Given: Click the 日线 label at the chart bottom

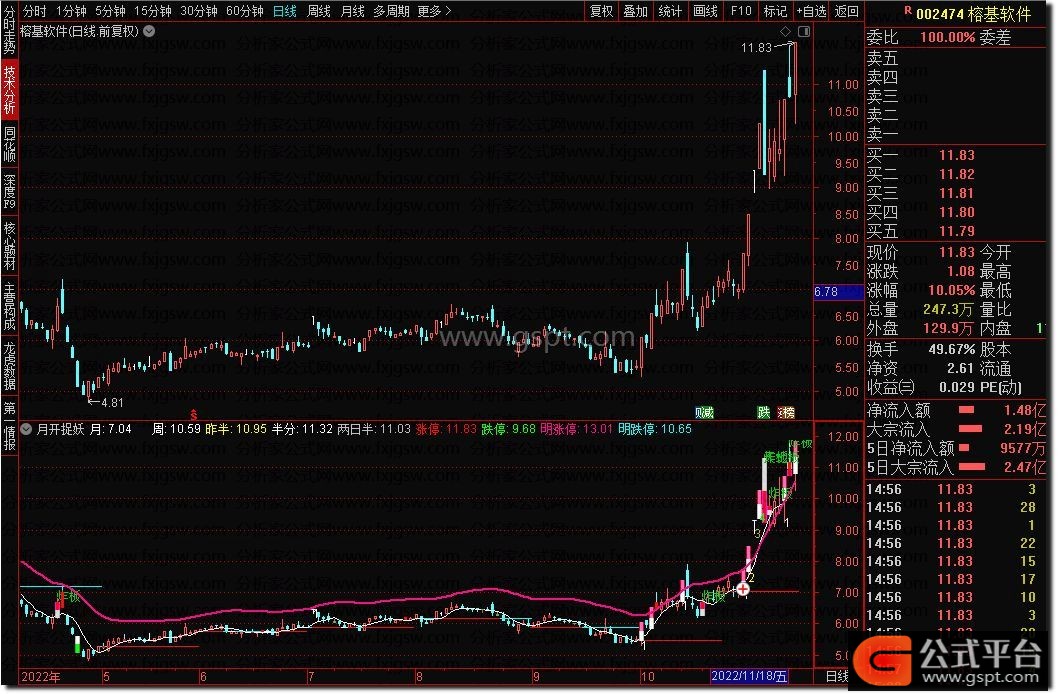Looking at the screenshot, I should (x=837, y=676).
